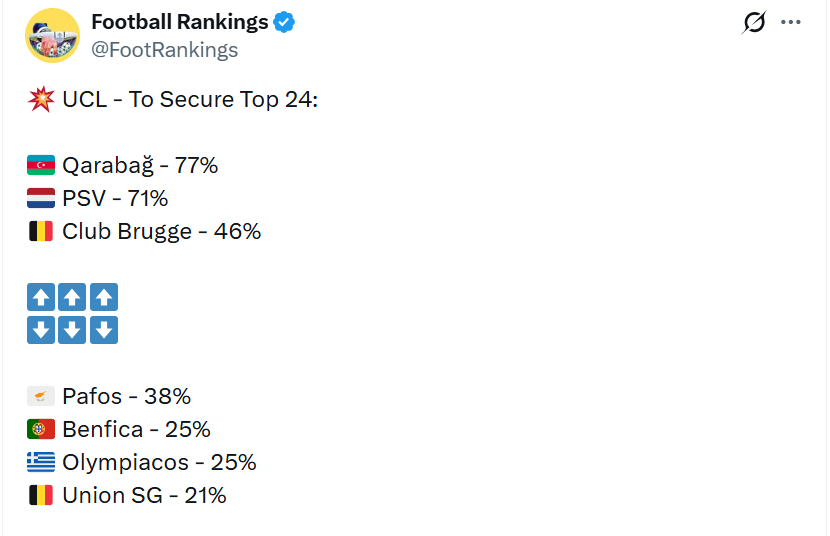
Task: Click the Greece flag beside Olympiacos
Action: (41, 462)
